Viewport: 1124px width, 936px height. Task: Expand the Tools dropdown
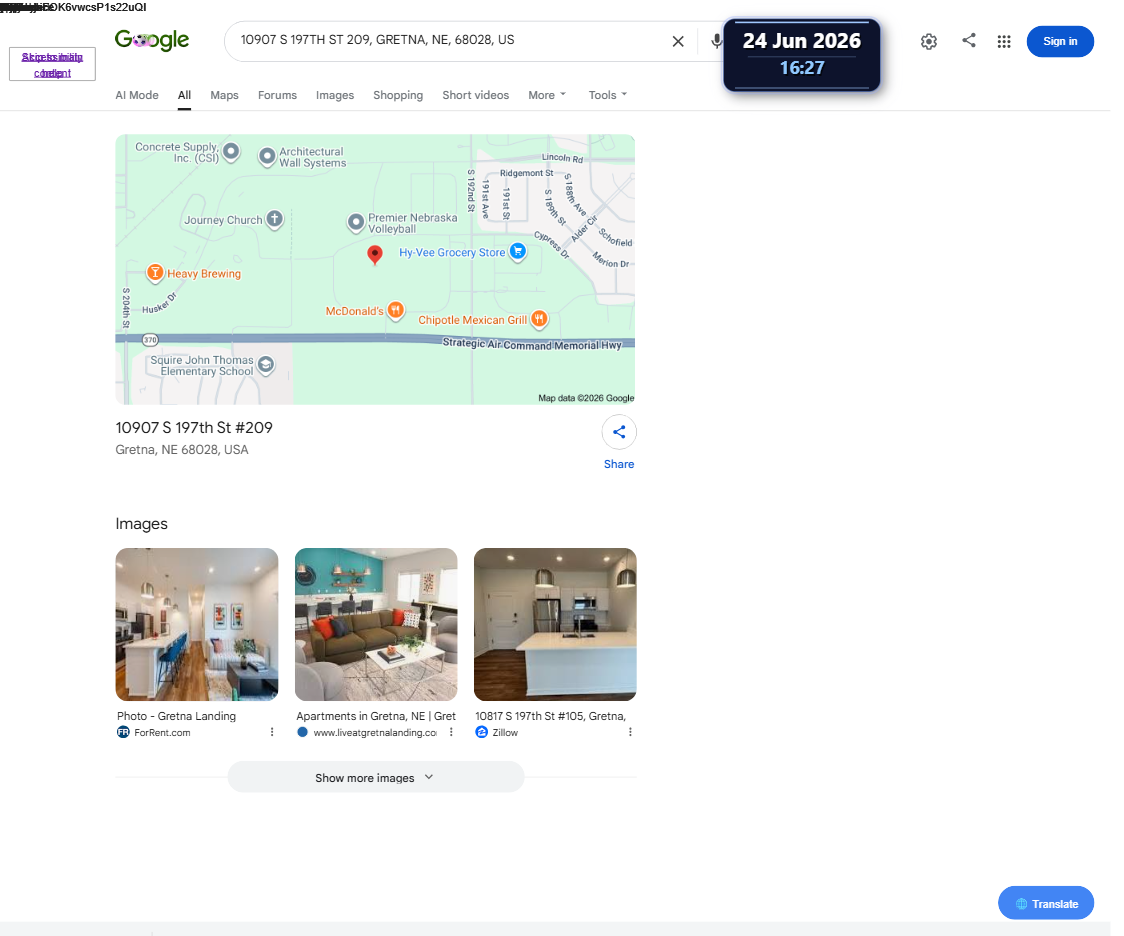[x=607, y=95]
